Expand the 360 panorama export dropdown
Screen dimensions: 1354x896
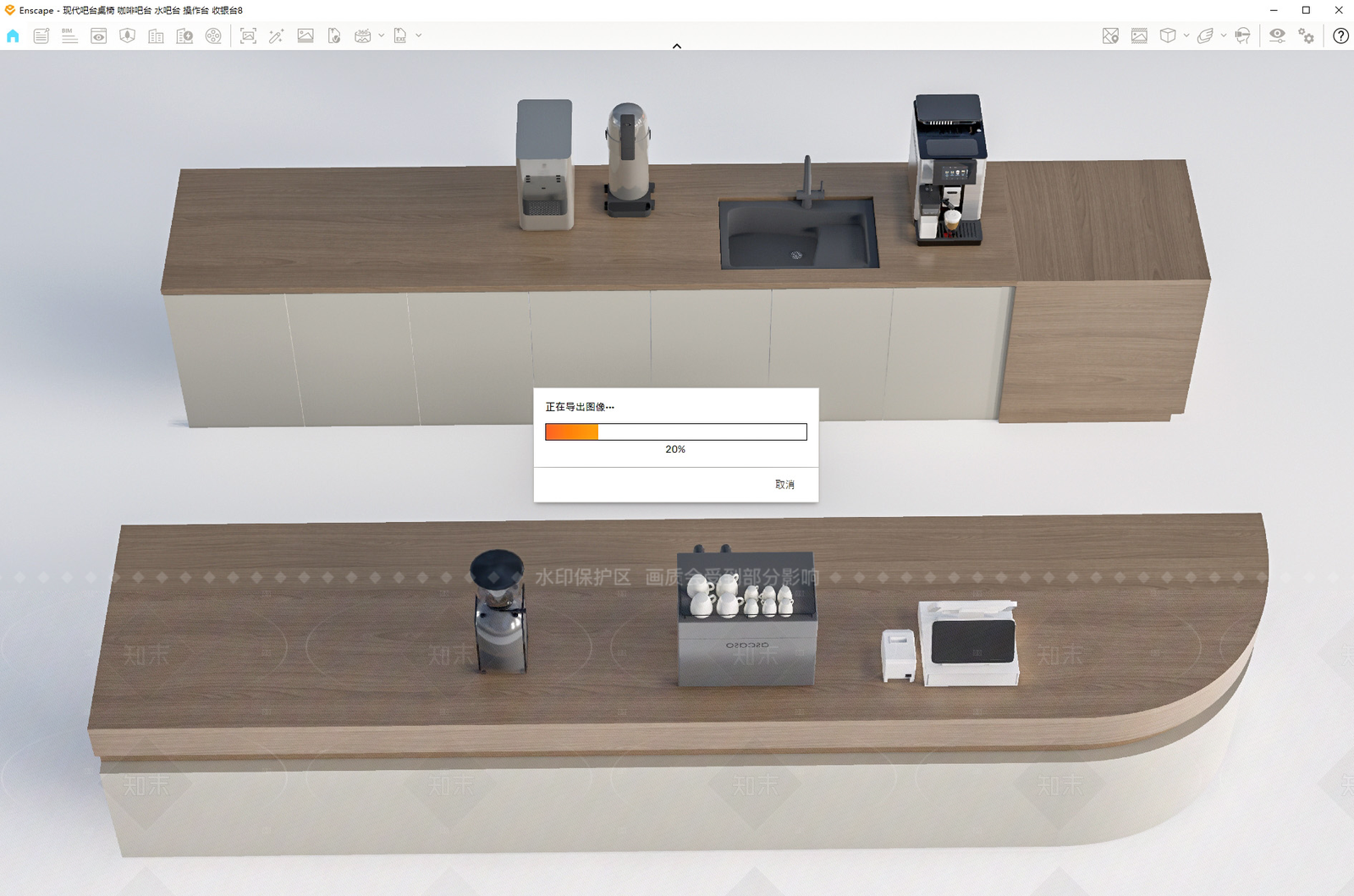(382, 36)
